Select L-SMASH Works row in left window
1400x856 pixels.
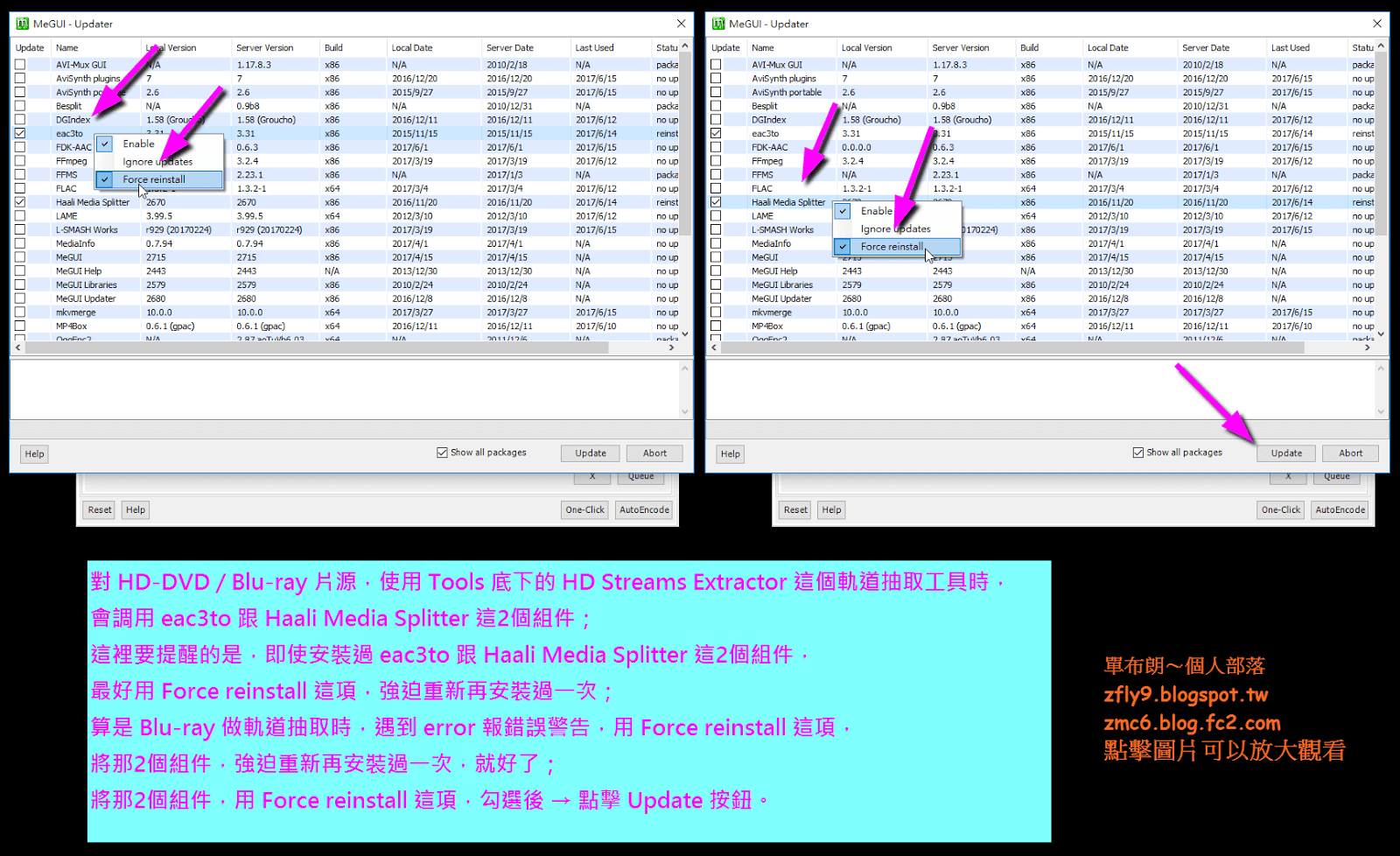346,230
